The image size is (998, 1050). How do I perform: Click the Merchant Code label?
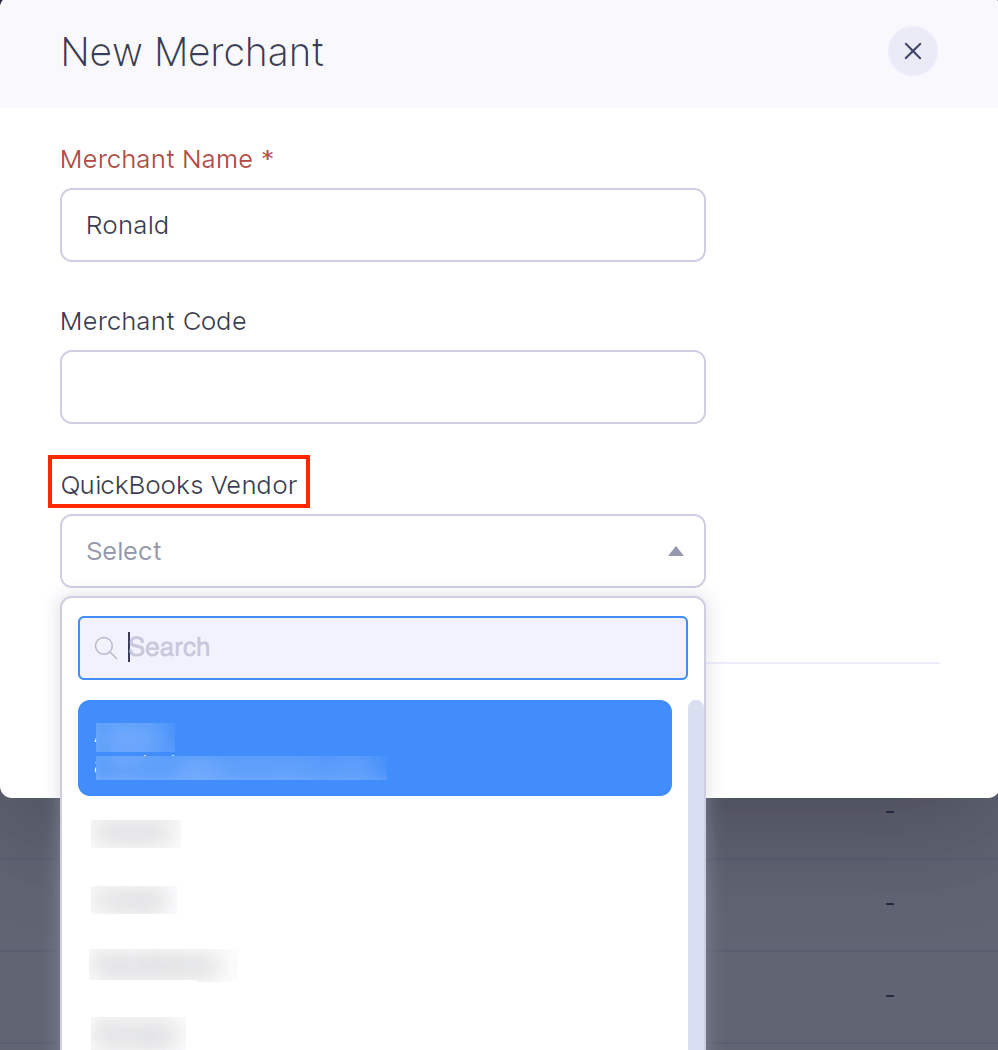click(153, 321)
